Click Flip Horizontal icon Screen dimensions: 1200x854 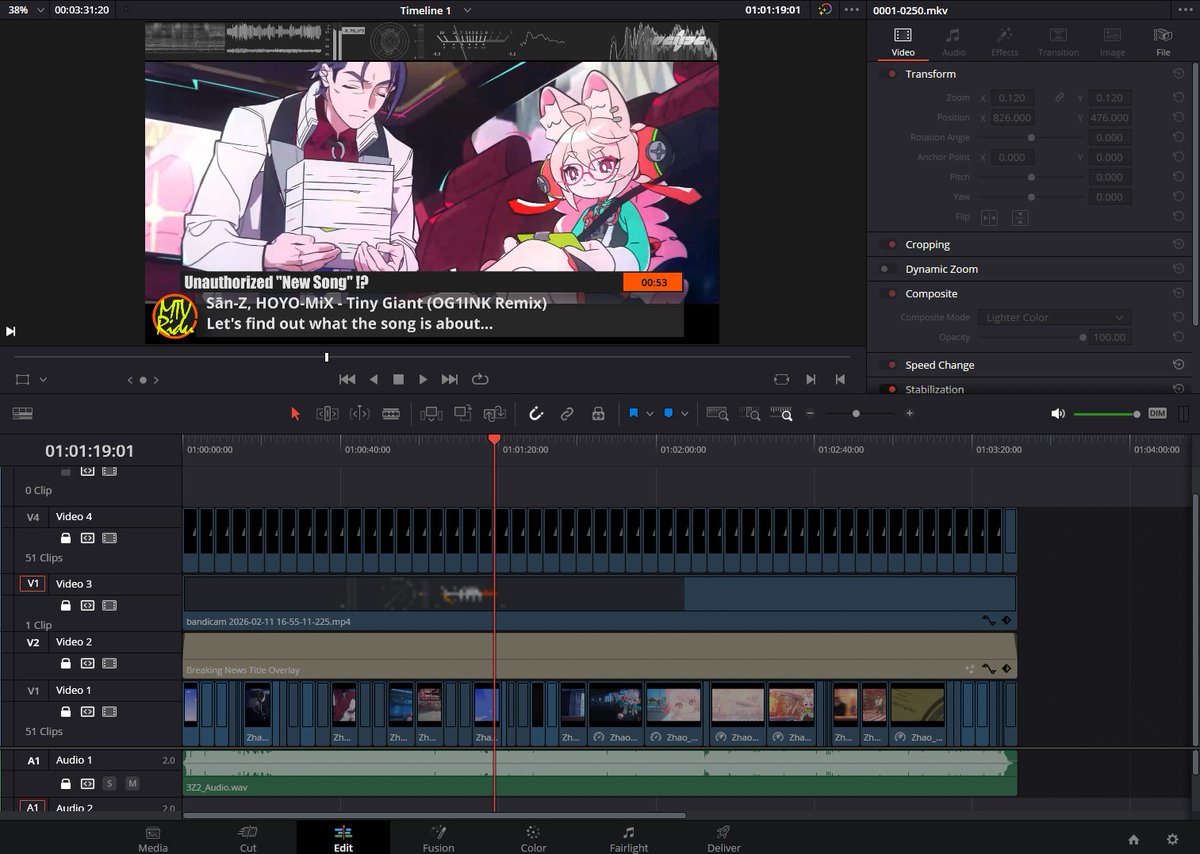(989, 217)
